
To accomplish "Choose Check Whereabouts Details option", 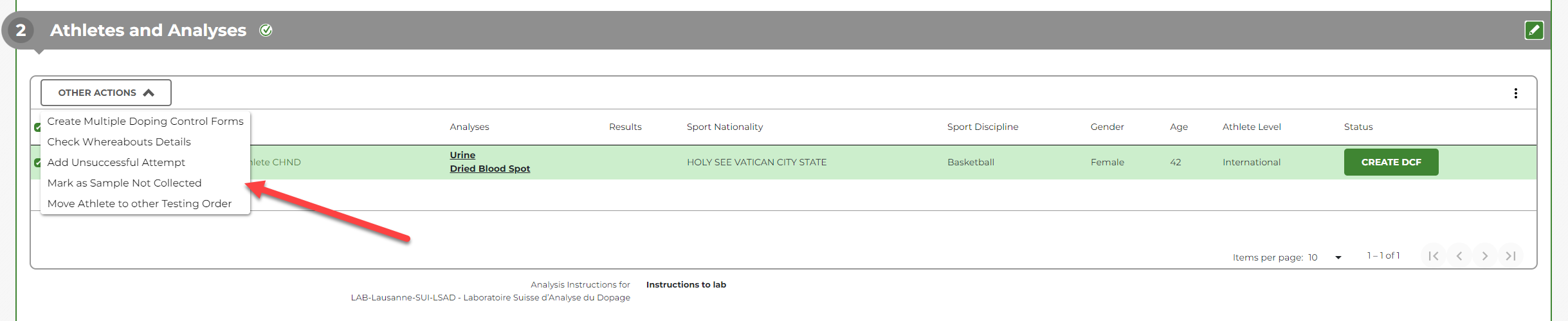I will click(119, 142).
